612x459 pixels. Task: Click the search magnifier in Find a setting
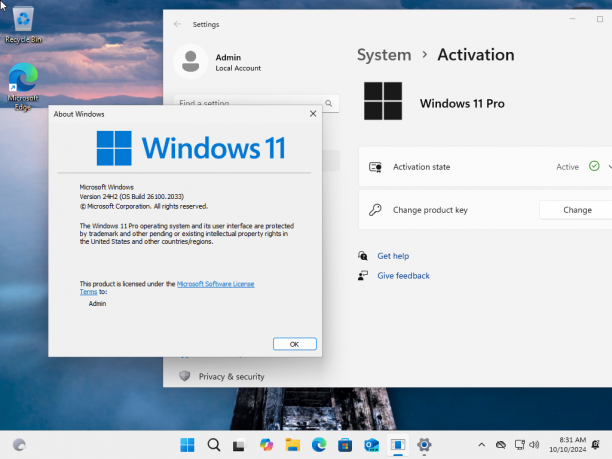tap(329, 103)
